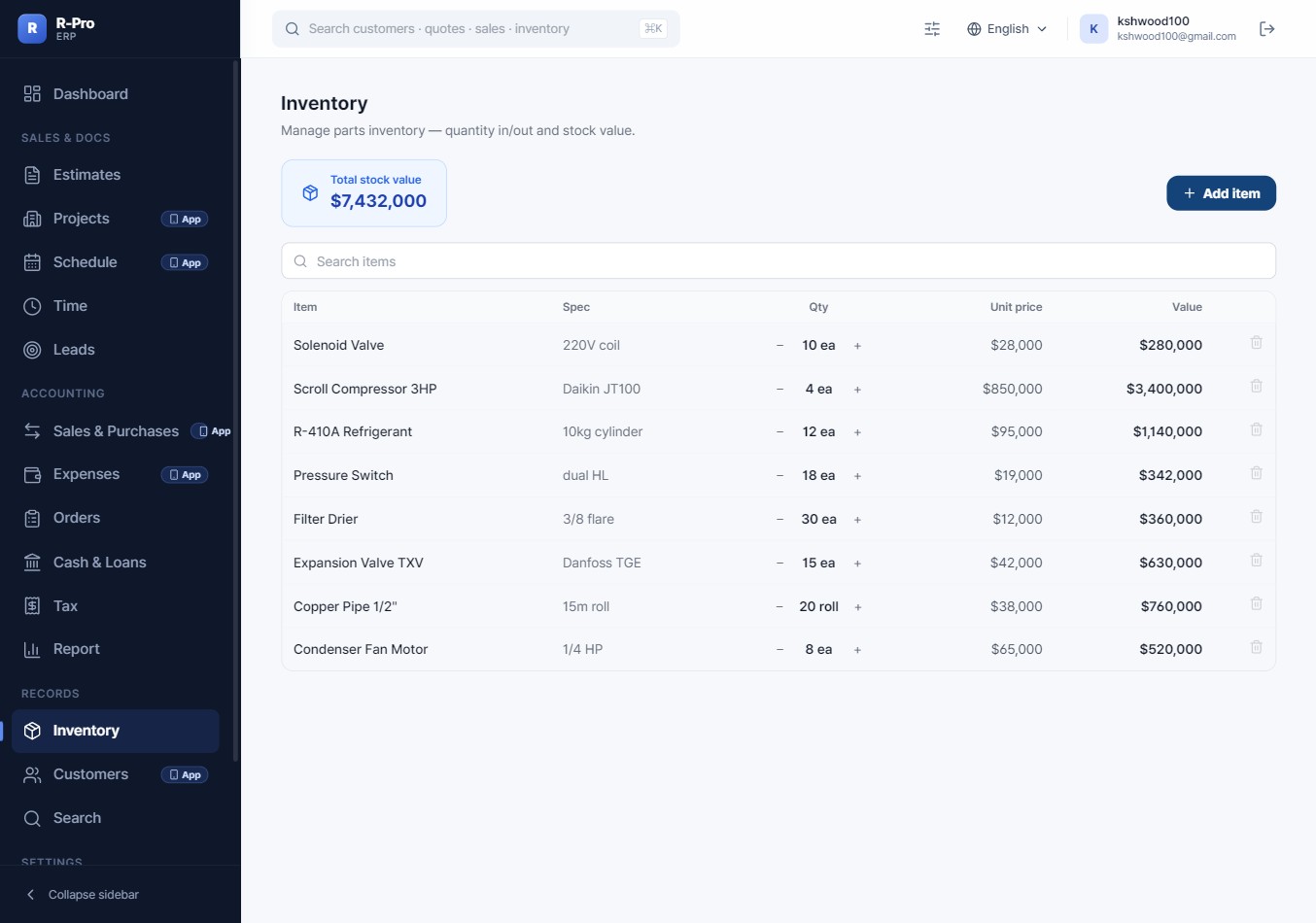
Task: Increase Filter Drier quantity
Action: 857,520
